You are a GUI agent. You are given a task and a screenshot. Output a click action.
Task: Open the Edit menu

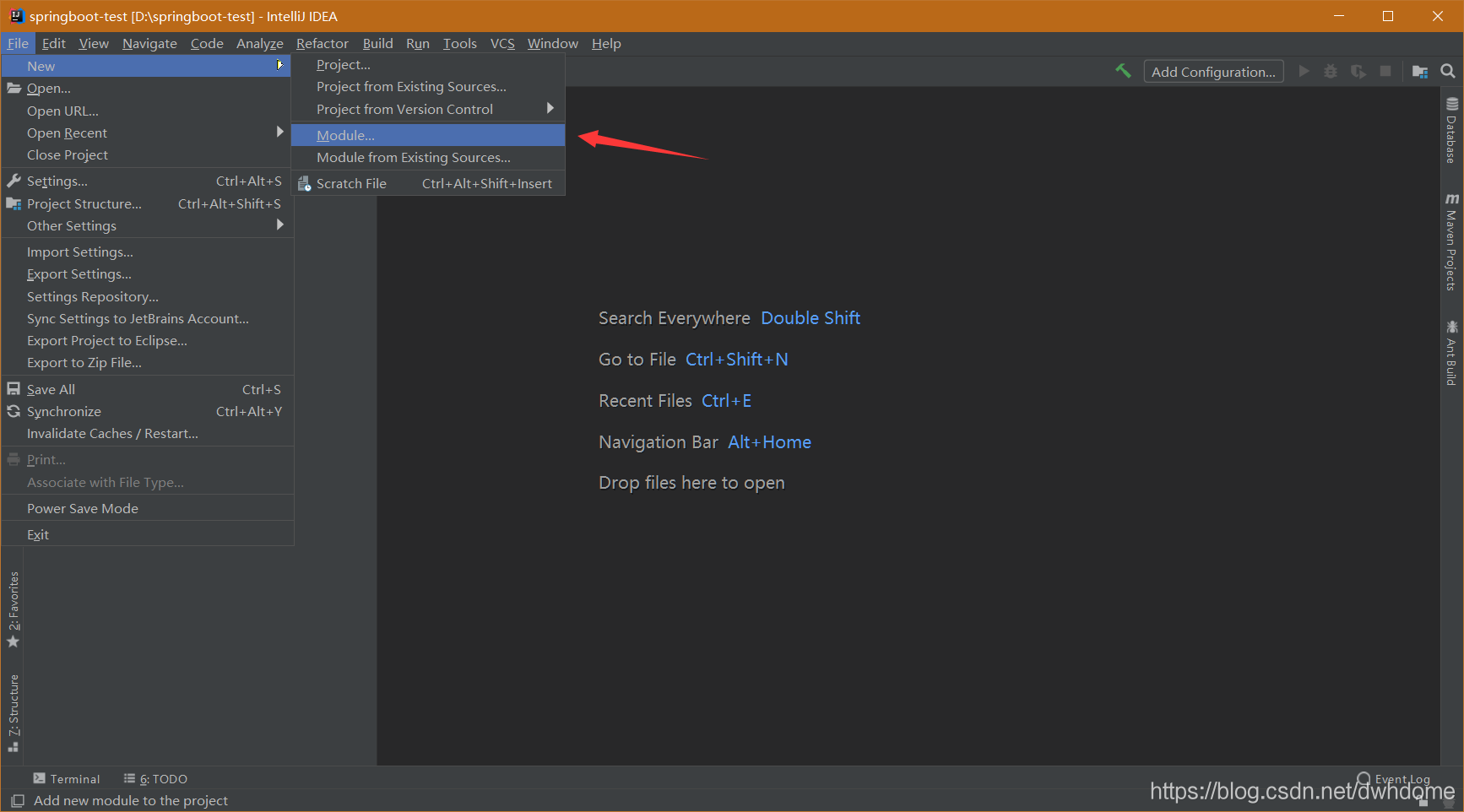tap(54, 43)
